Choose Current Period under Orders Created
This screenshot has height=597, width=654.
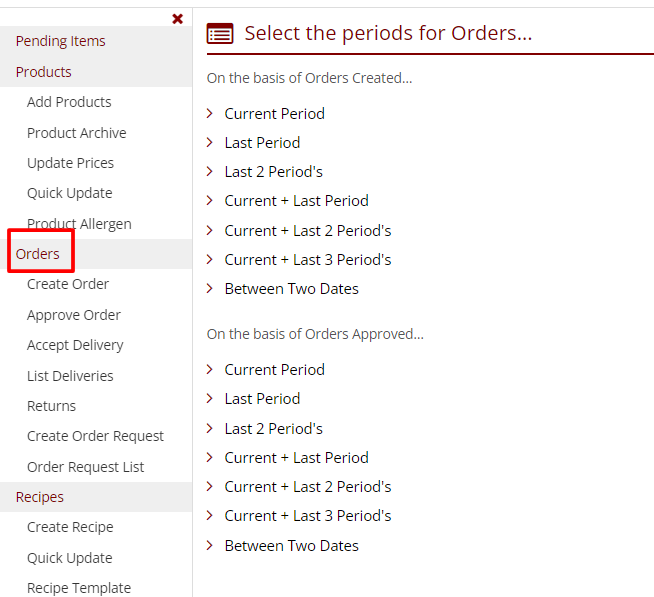(274, 114)
